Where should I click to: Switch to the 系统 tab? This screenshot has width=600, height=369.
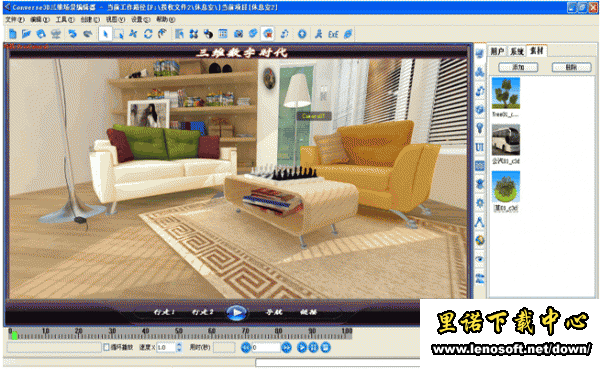pos(517,51)
